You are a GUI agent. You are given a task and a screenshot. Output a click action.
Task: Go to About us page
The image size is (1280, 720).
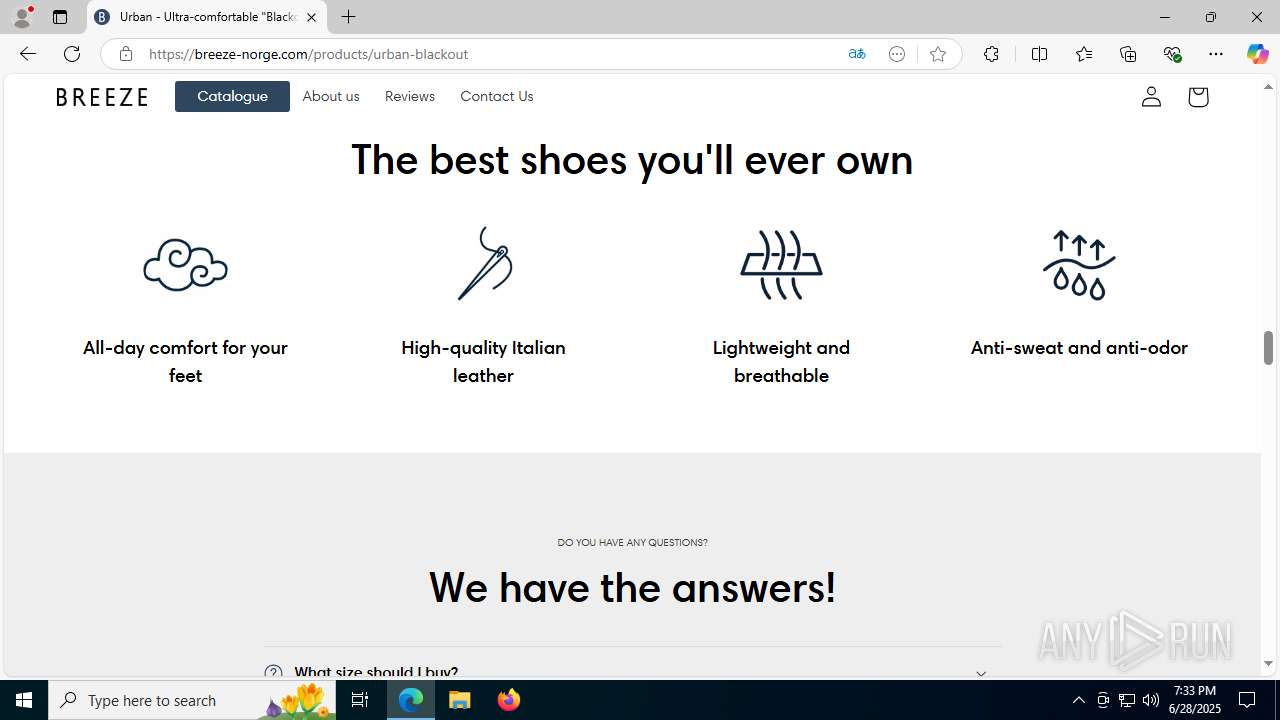tap(331, 96)
